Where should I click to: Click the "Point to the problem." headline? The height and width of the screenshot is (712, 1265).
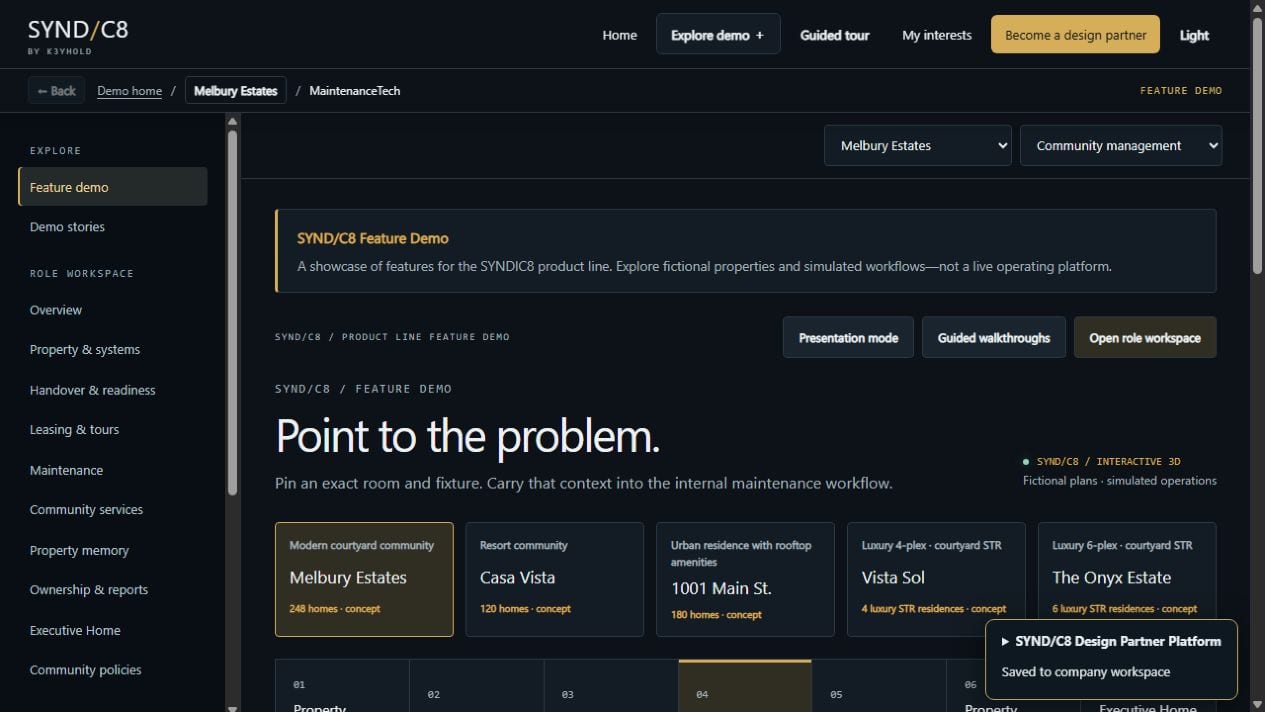(x=467, y=437)
